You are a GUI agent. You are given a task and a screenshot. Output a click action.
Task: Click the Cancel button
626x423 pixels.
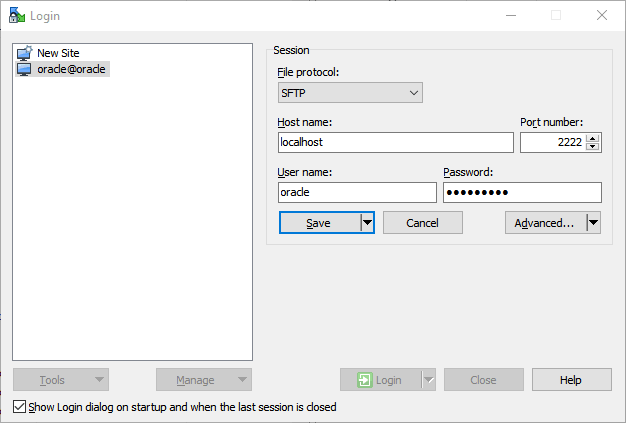[423, 223]
